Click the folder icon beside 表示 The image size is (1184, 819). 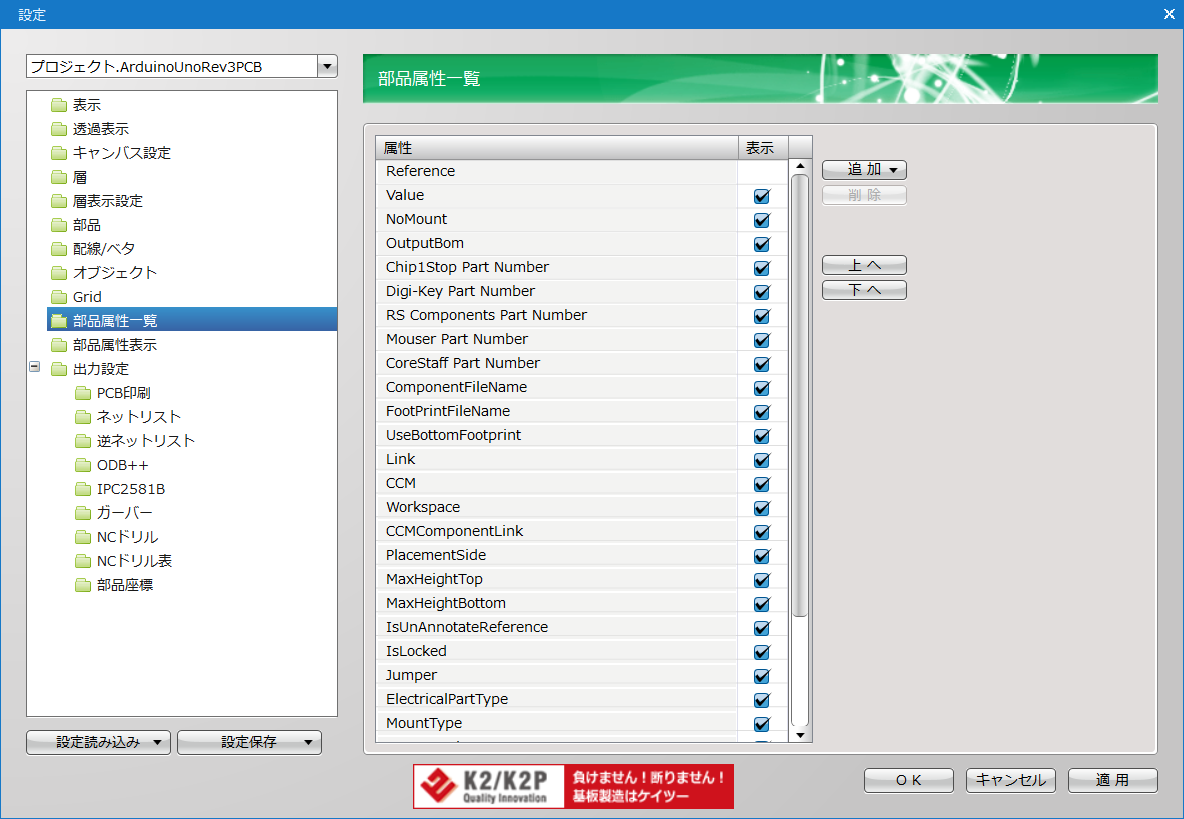[58, 105]
